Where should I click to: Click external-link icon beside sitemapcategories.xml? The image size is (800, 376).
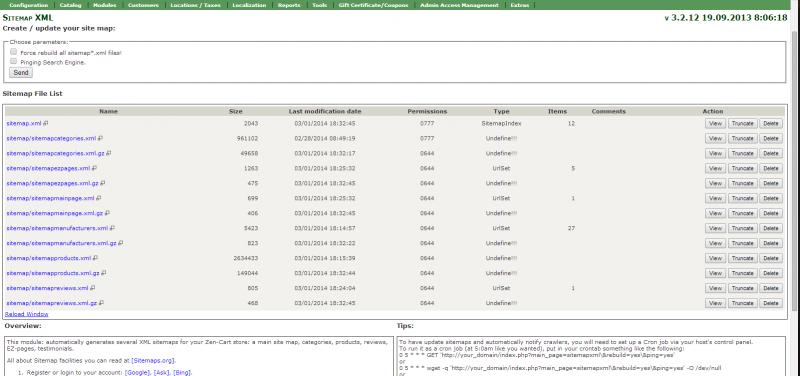[x=101, y=138]
